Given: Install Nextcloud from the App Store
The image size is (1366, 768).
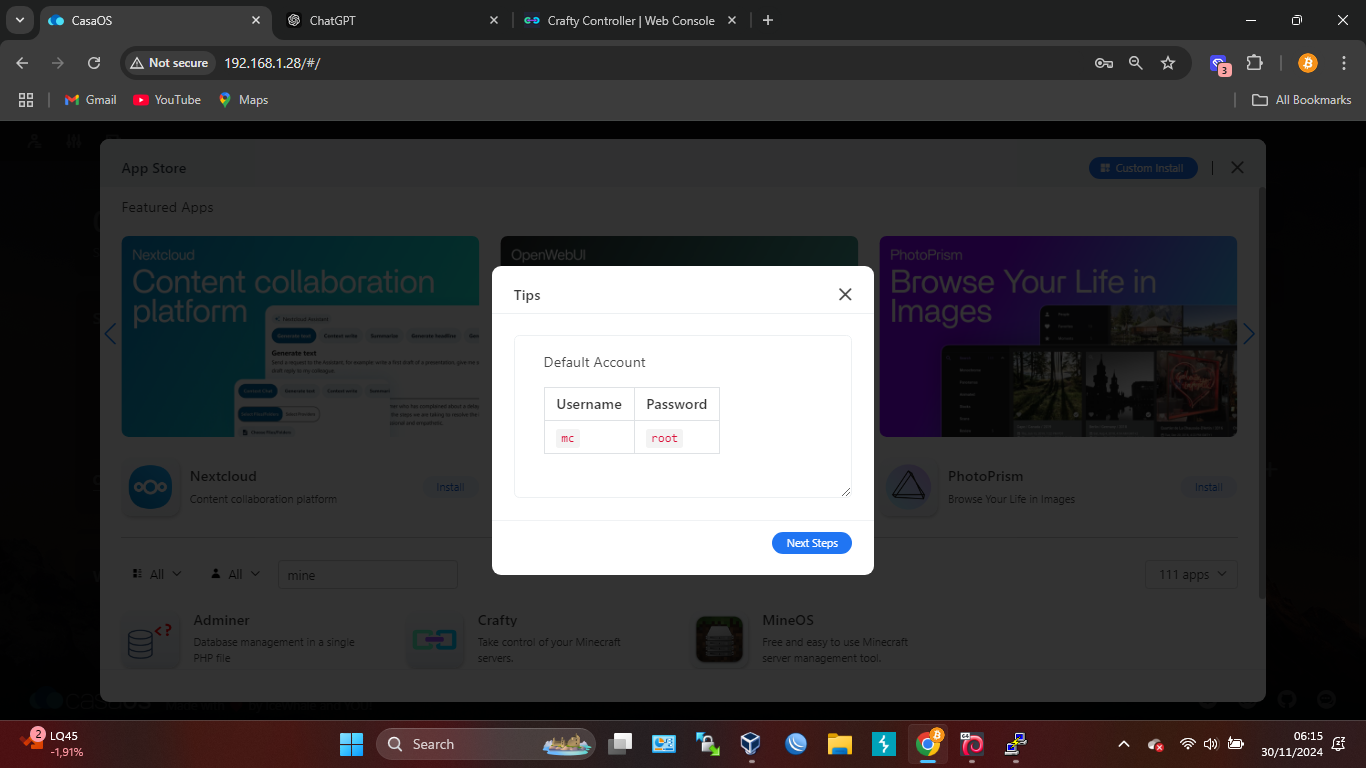Looking at the screenshot, I should click(450, 487).
